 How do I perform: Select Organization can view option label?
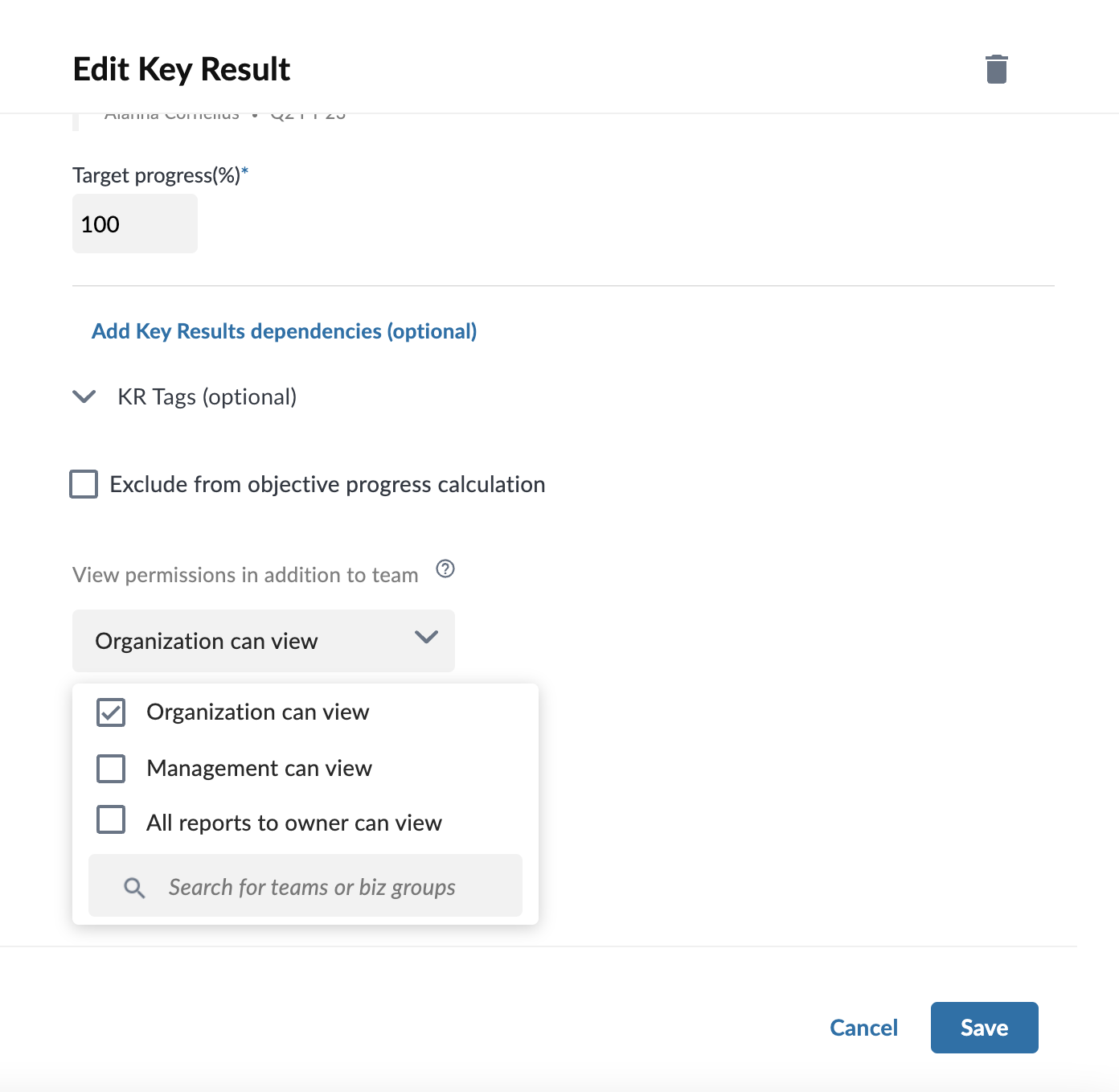(258, 712)
